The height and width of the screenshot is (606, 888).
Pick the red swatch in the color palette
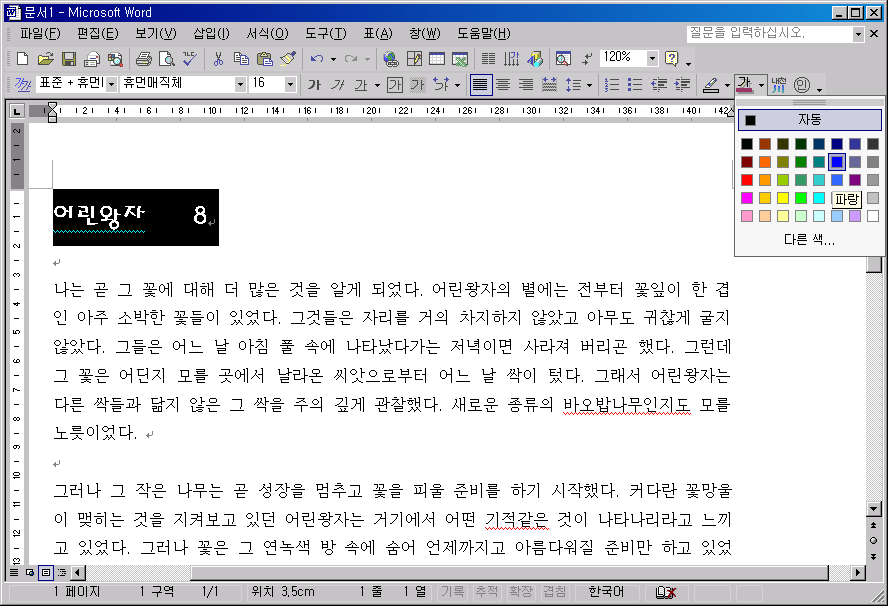click(x=747, y=180)
